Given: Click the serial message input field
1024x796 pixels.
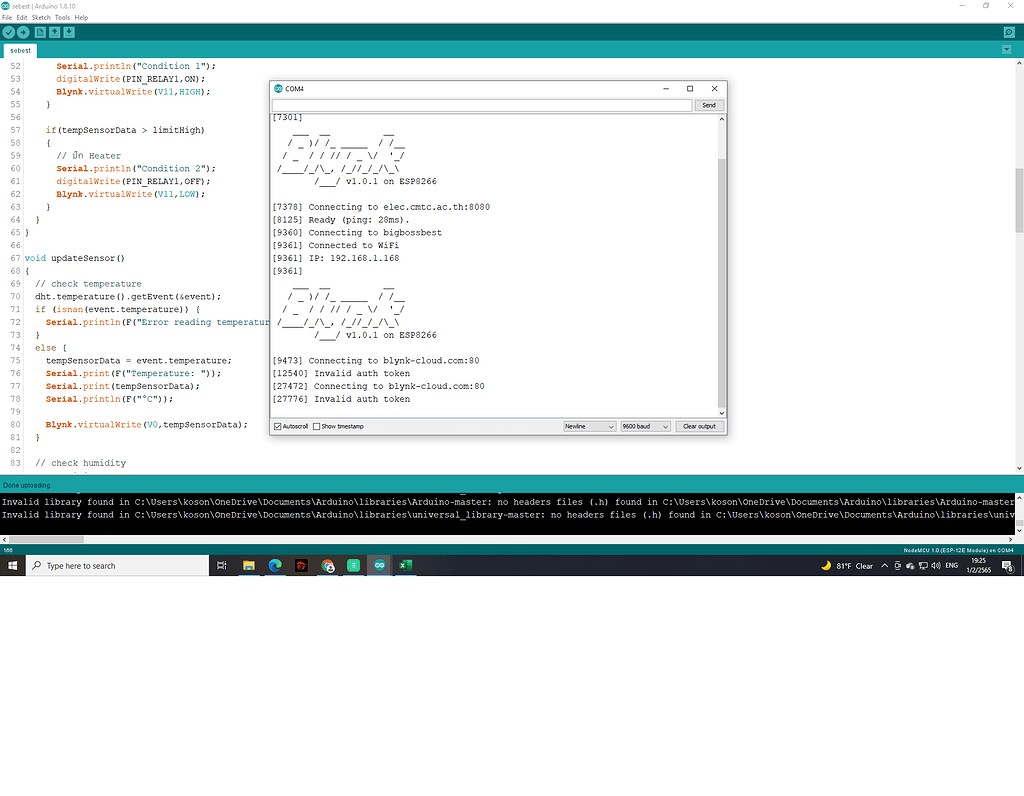Looking at the screenshot, I should 482,105.
